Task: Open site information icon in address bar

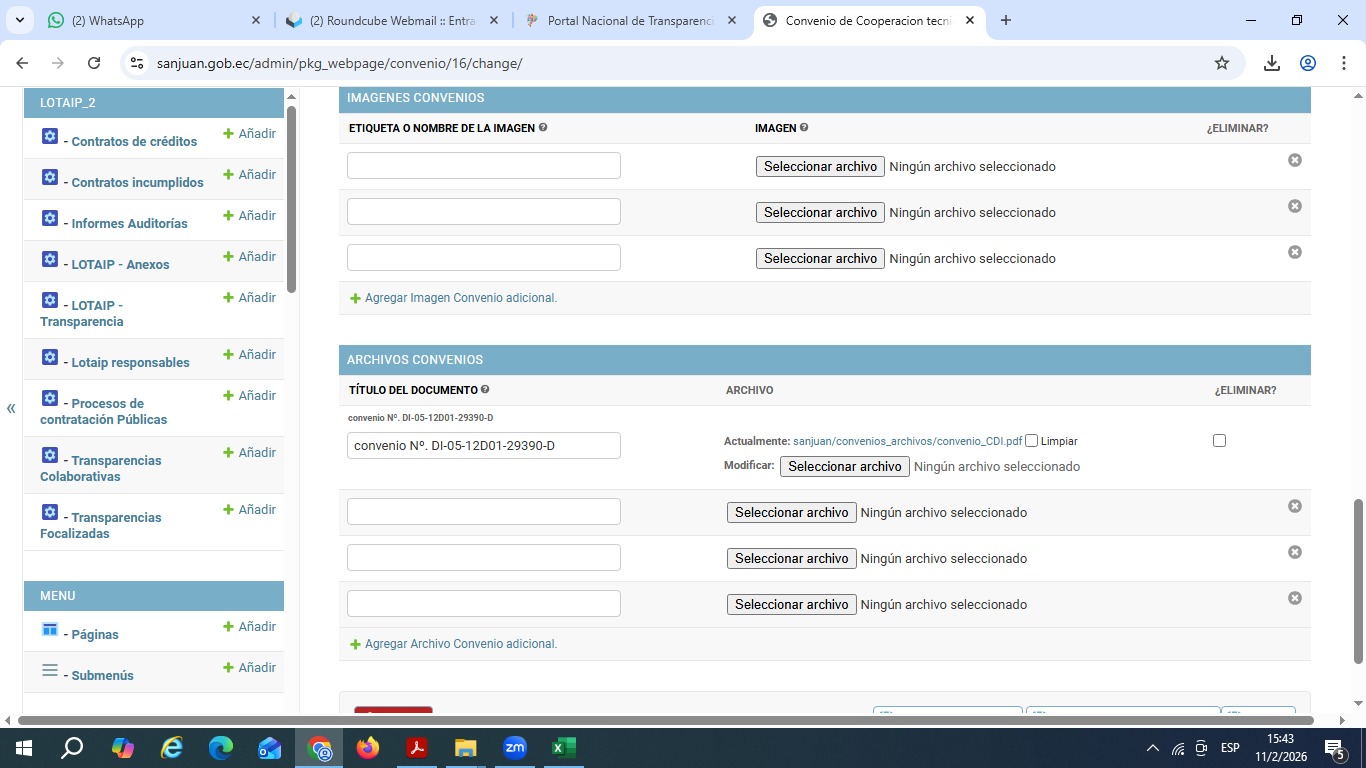Action: (x=137, y=63)
